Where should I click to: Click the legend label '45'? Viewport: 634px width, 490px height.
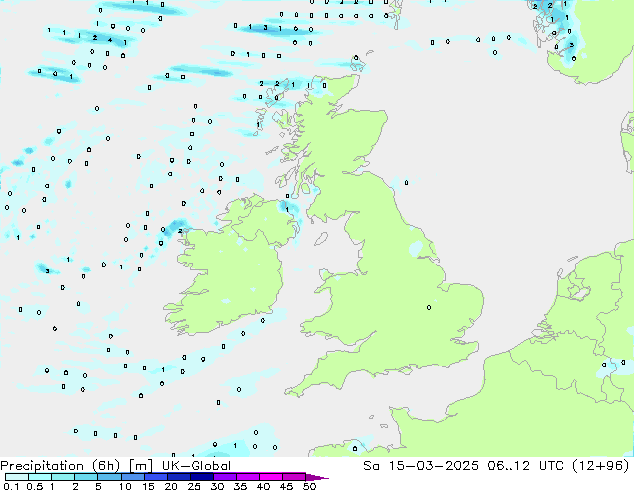[x=286, y=486]
